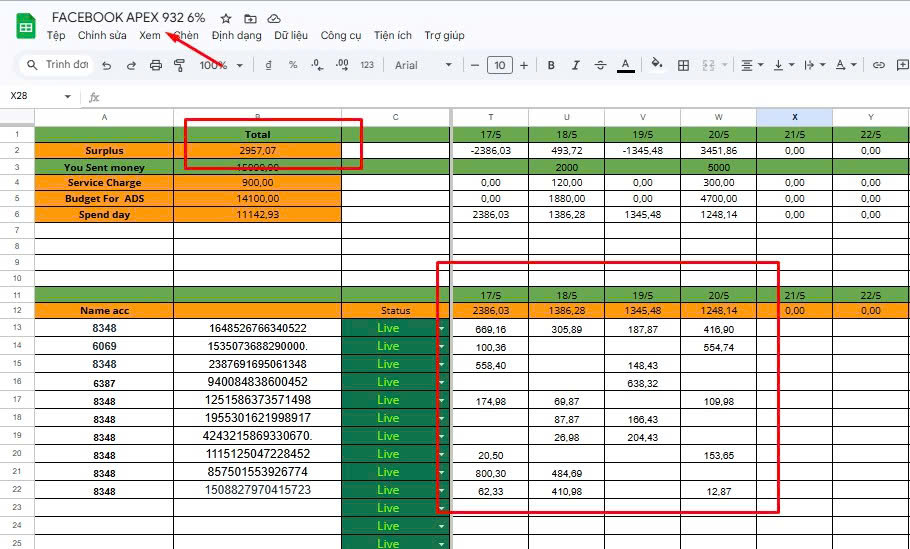Open the borders grid icon

(x=684, y=65)
